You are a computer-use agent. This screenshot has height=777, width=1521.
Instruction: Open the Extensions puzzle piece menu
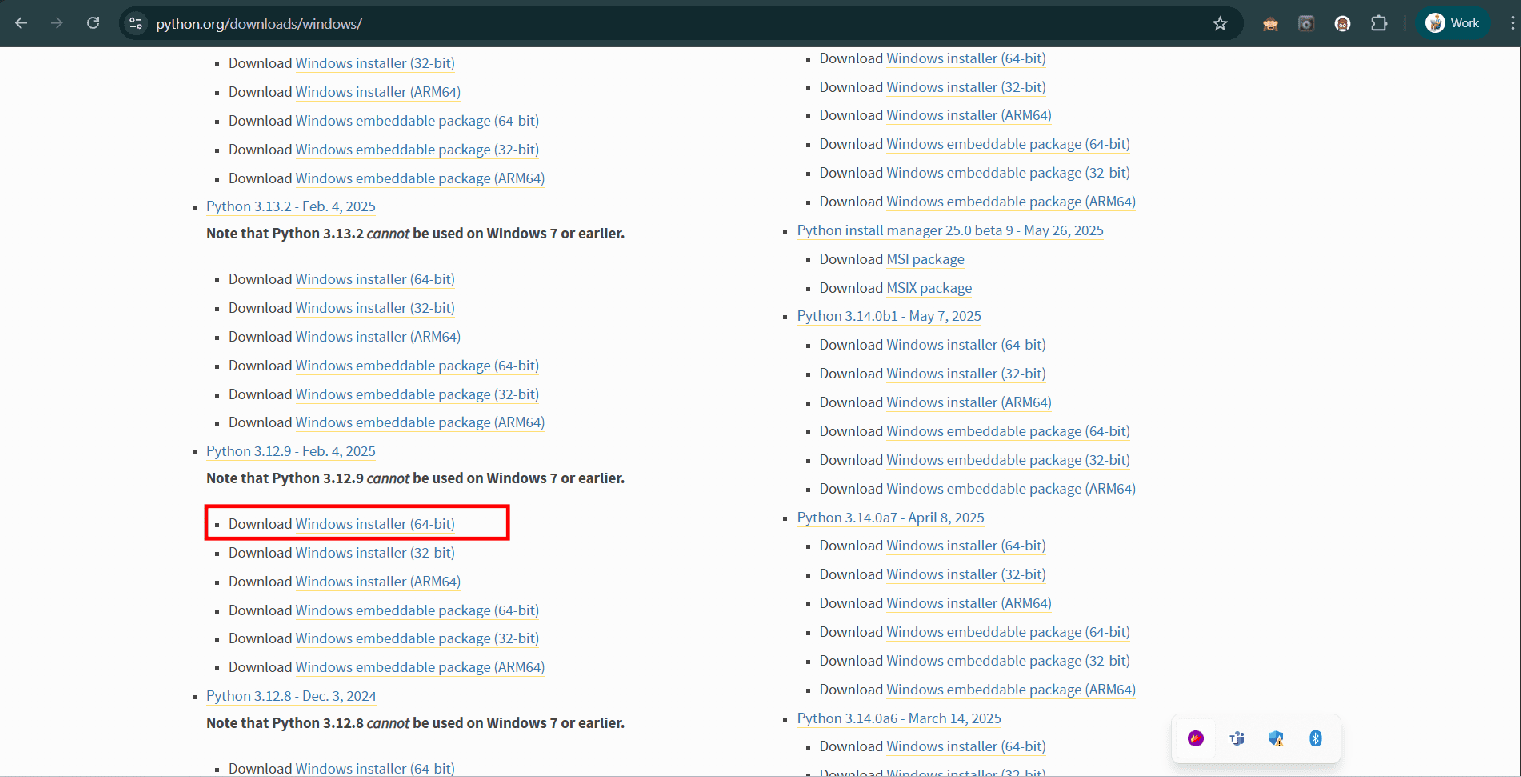[x=1379, y=23]
